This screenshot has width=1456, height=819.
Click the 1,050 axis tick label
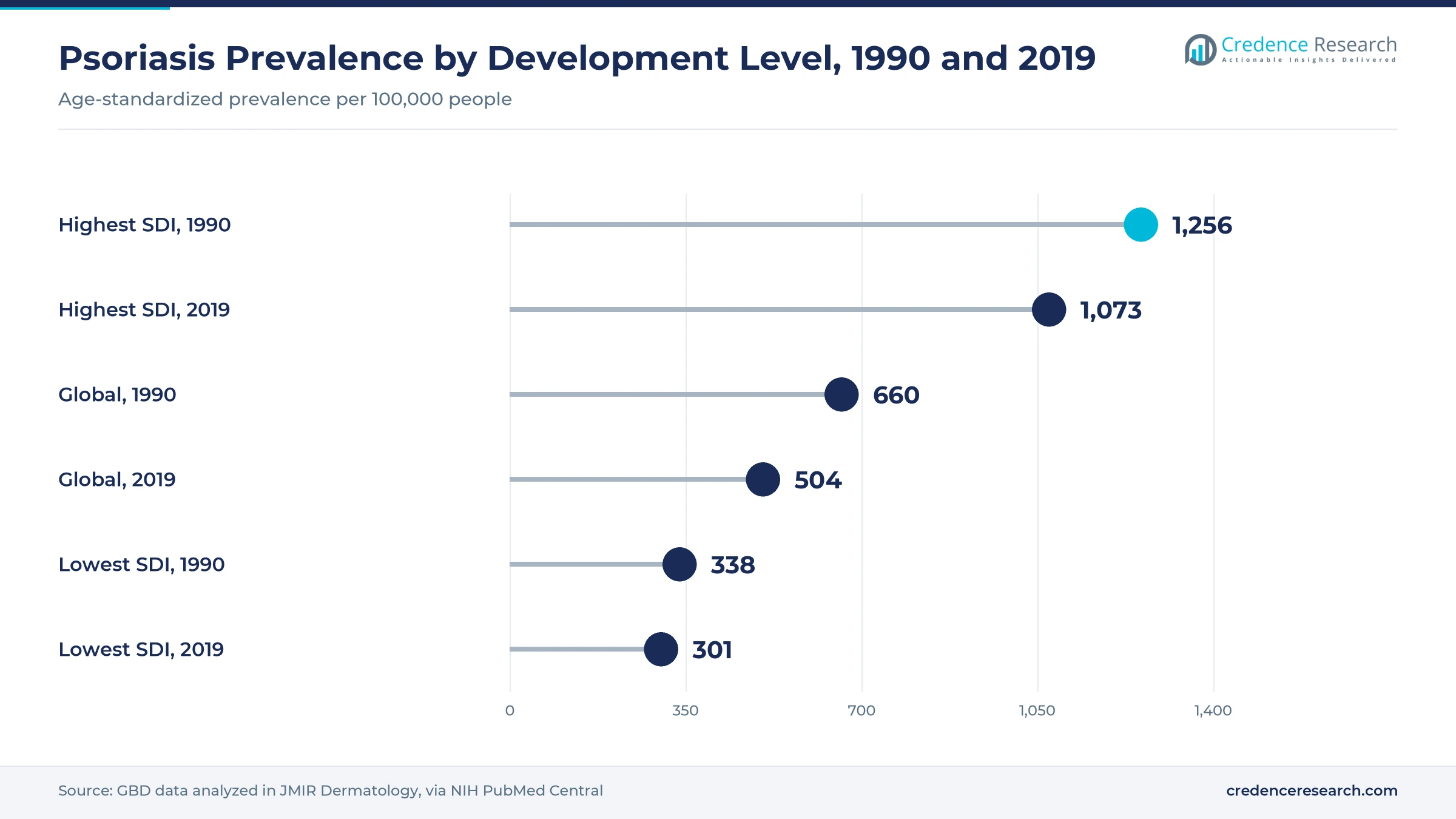click(1037, 710)
